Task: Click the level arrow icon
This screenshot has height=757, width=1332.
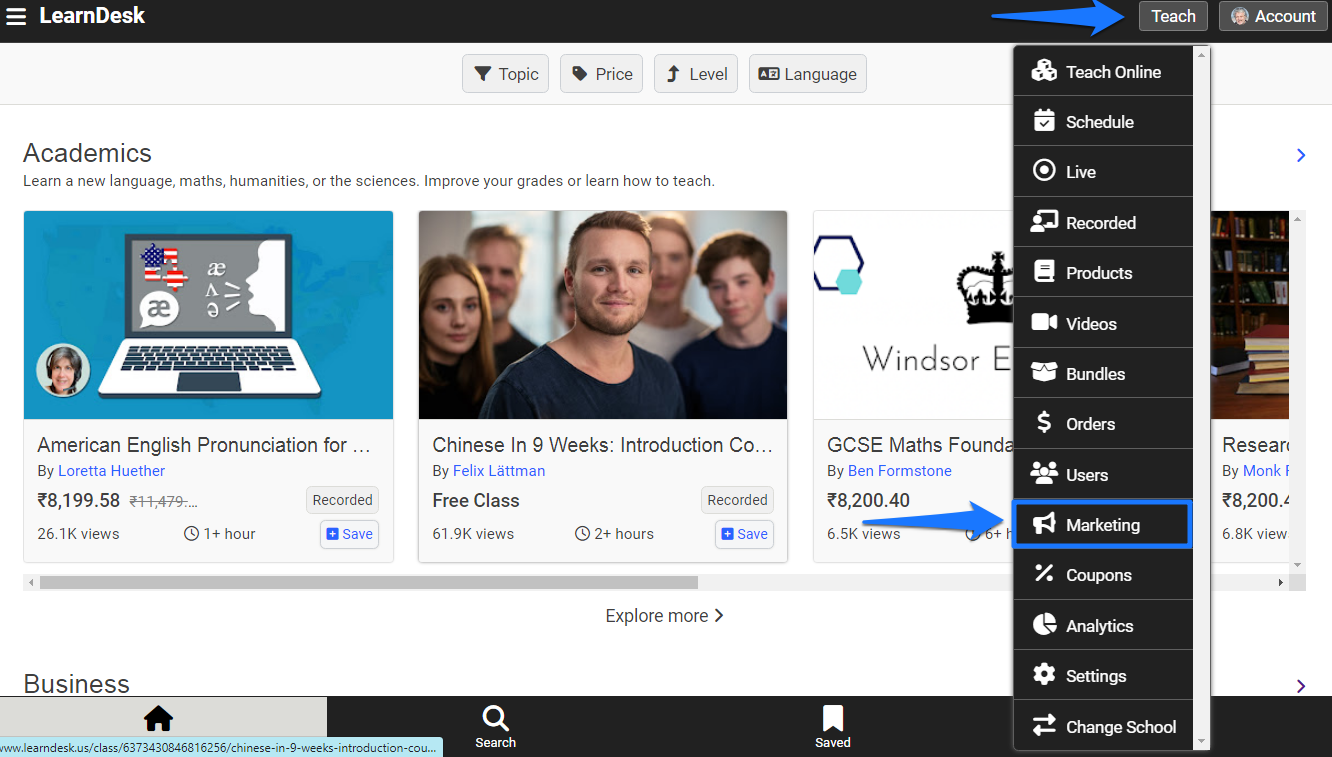Action: coord(673,74)
